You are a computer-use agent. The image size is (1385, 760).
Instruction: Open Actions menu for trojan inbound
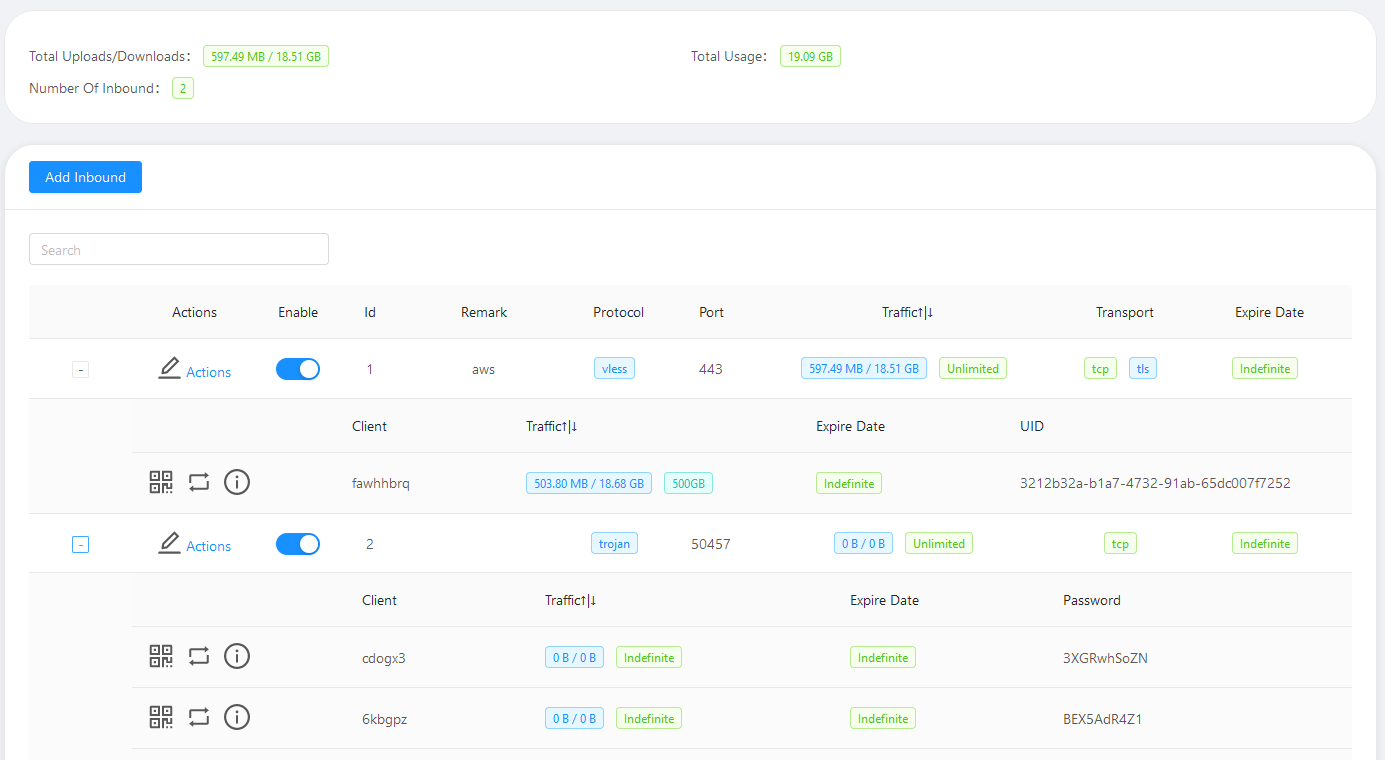[208, 546]
